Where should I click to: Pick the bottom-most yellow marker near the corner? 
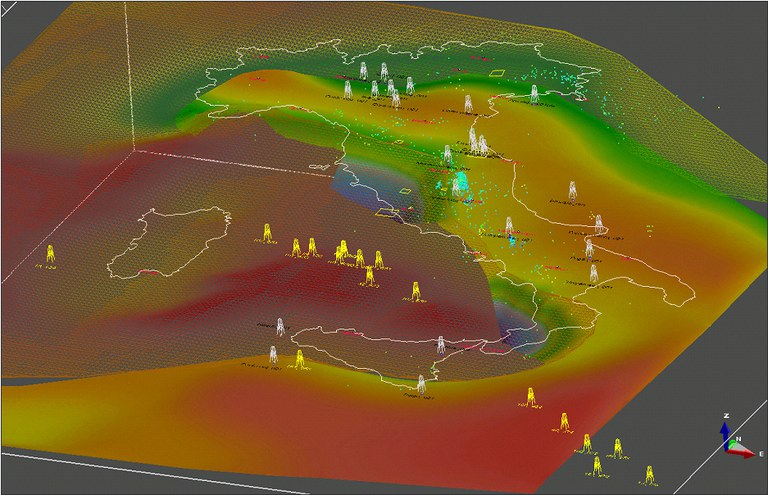click(647, 474)
